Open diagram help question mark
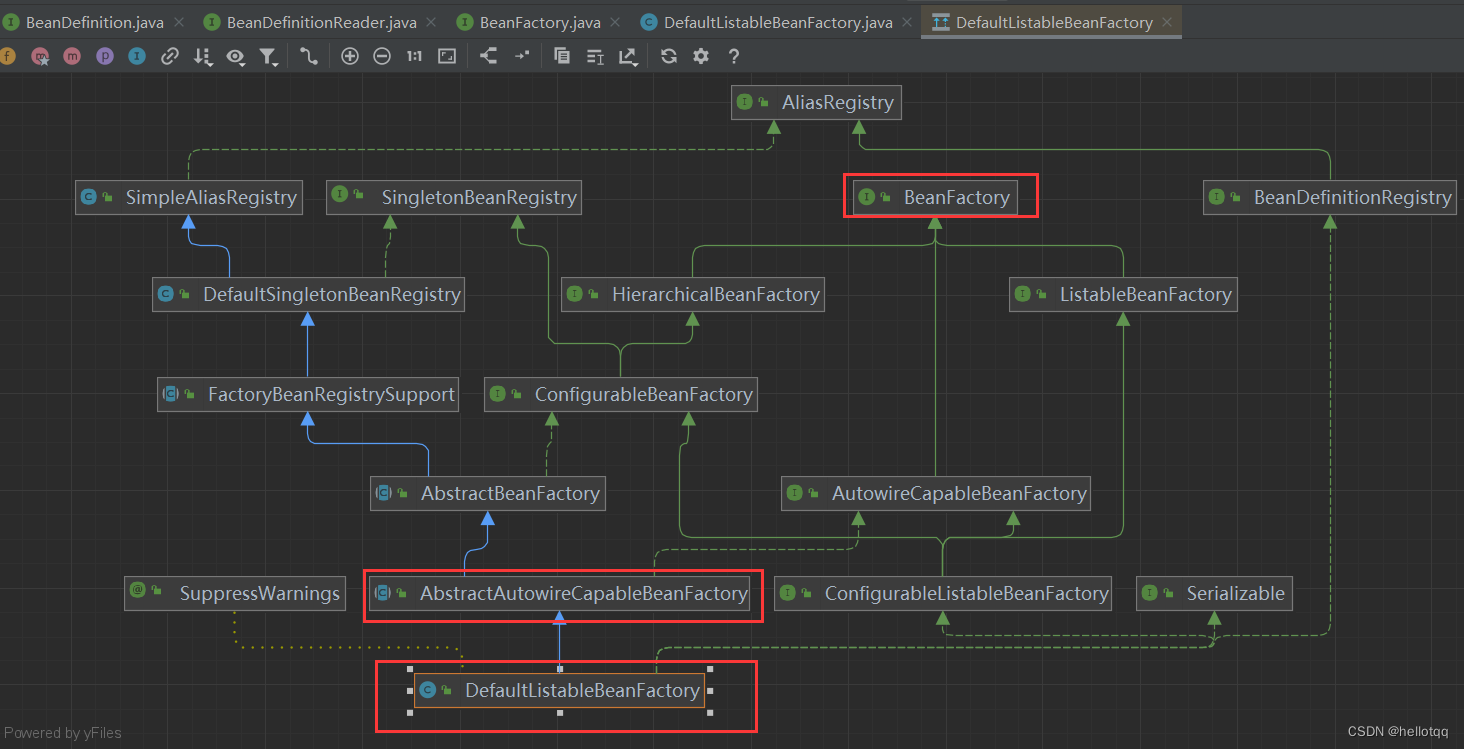This screenshot has width=1464, height=749. [734, 57]
